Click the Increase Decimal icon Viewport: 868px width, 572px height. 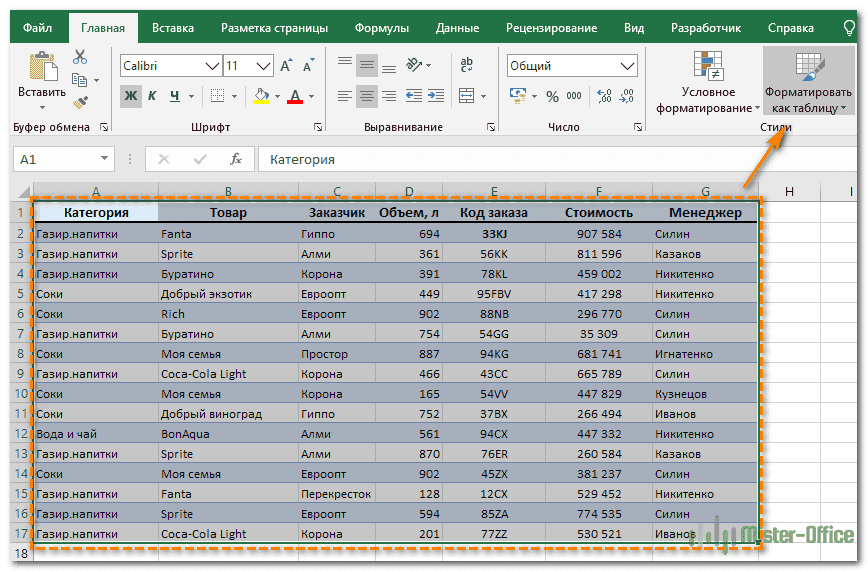(x=603, y=96)
